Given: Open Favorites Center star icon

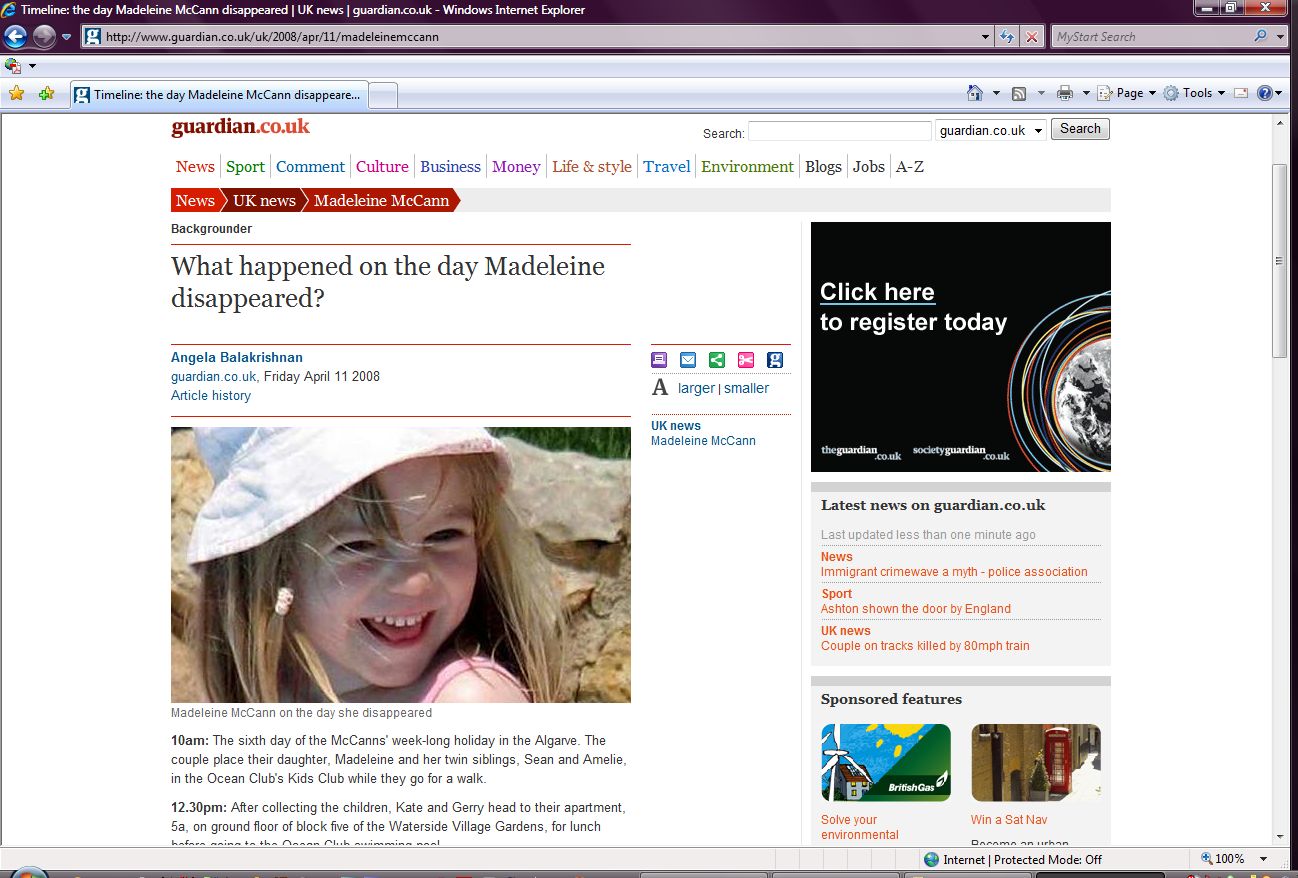Looking at the screenshot, I should click(16, 94).
